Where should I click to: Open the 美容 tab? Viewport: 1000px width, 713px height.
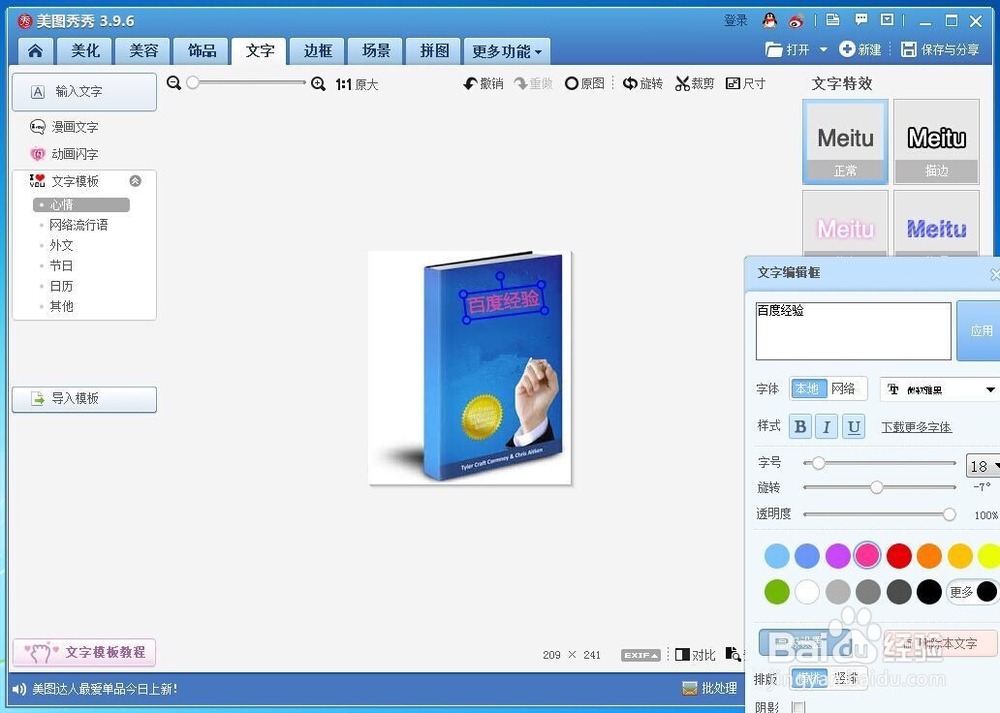(x=143, y=51)
